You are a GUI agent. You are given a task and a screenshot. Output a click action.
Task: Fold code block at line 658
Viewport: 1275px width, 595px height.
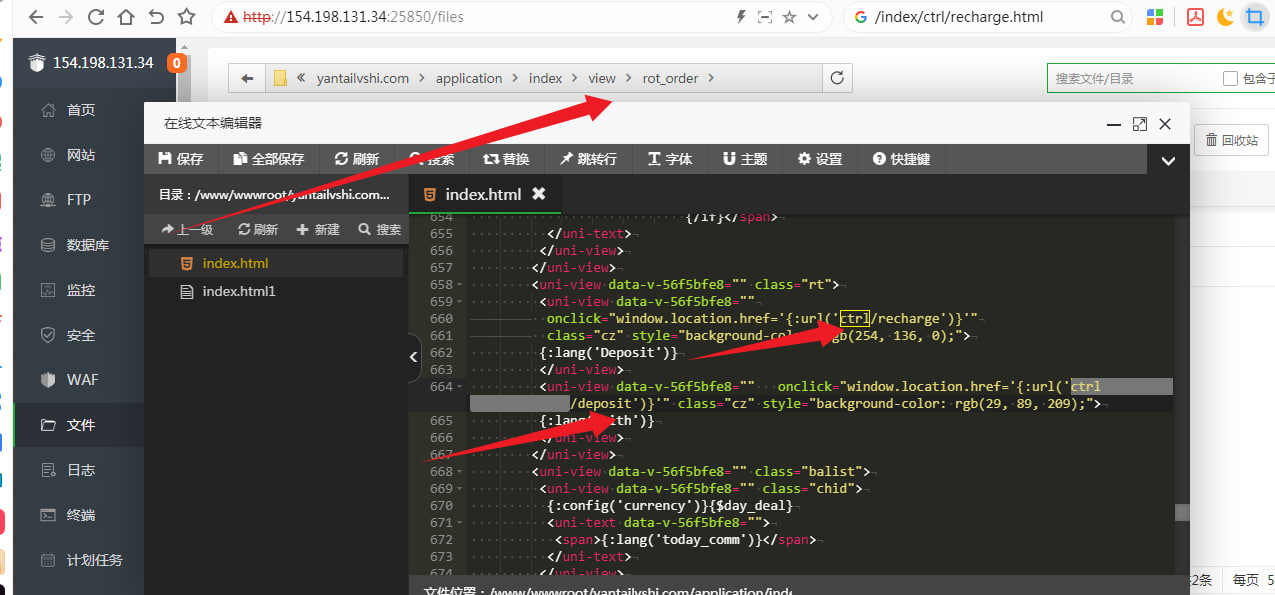coord(461,285)
